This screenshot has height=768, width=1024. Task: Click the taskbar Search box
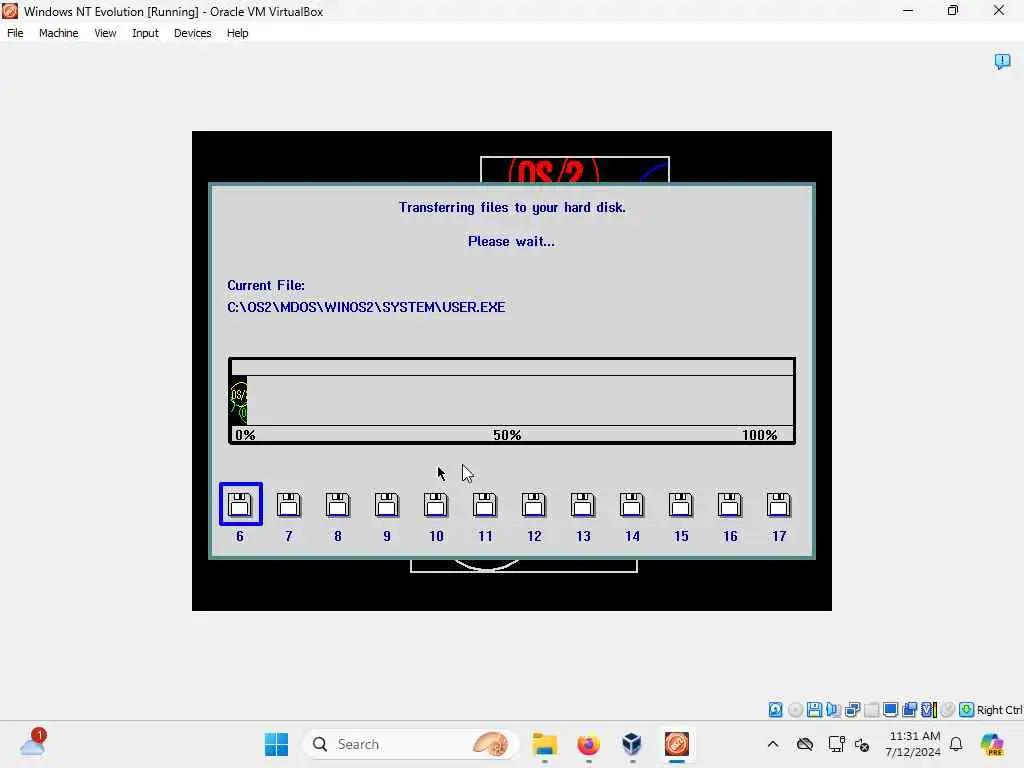(x=410, y=744)
